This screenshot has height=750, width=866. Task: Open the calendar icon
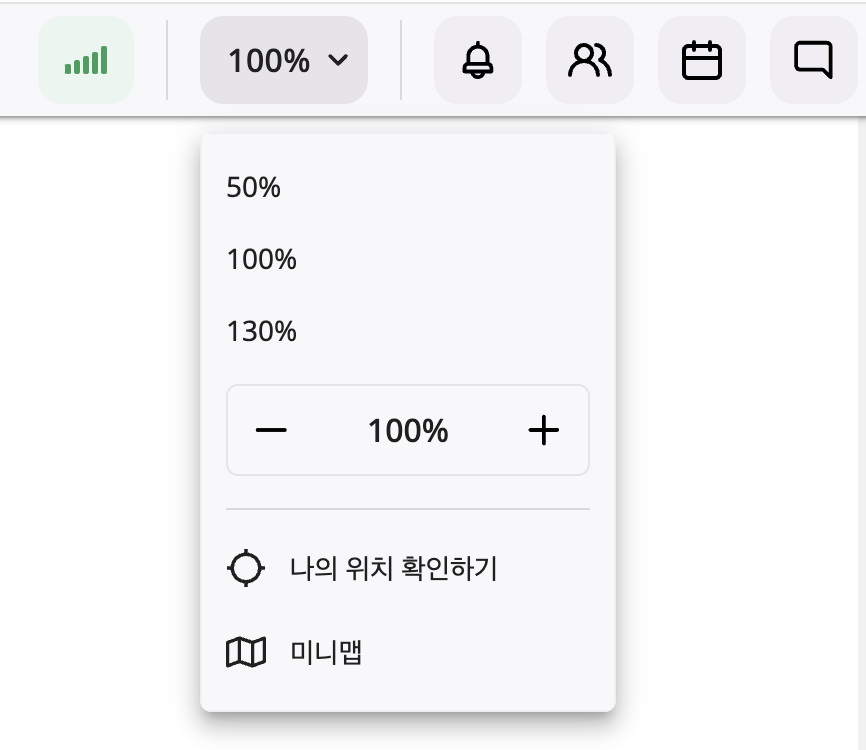pyautogui.click(x=701, y=60)
